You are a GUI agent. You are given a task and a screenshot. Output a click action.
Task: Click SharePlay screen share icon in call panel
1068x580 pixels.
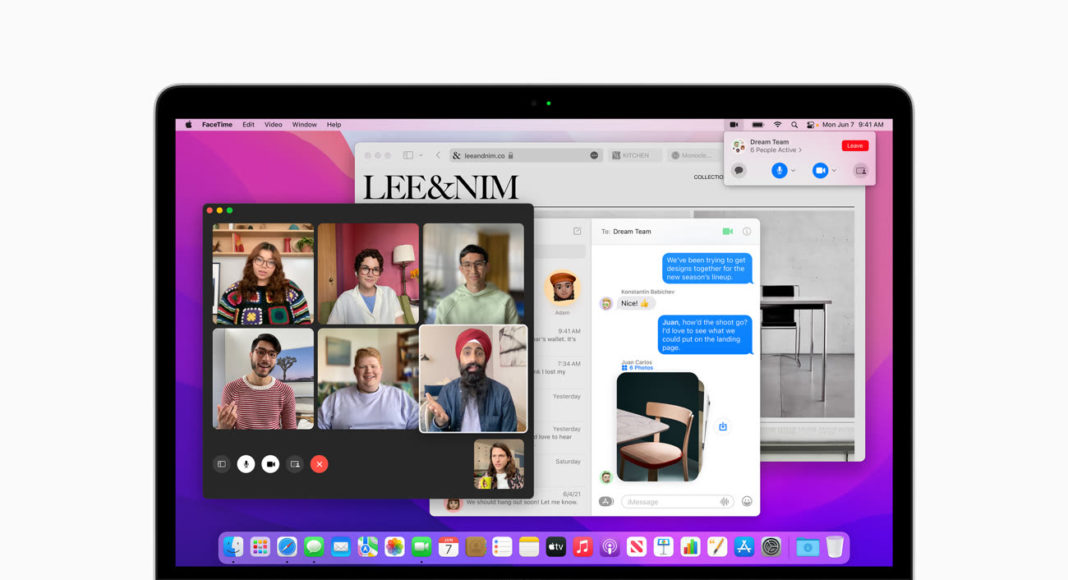pos(861,171)
